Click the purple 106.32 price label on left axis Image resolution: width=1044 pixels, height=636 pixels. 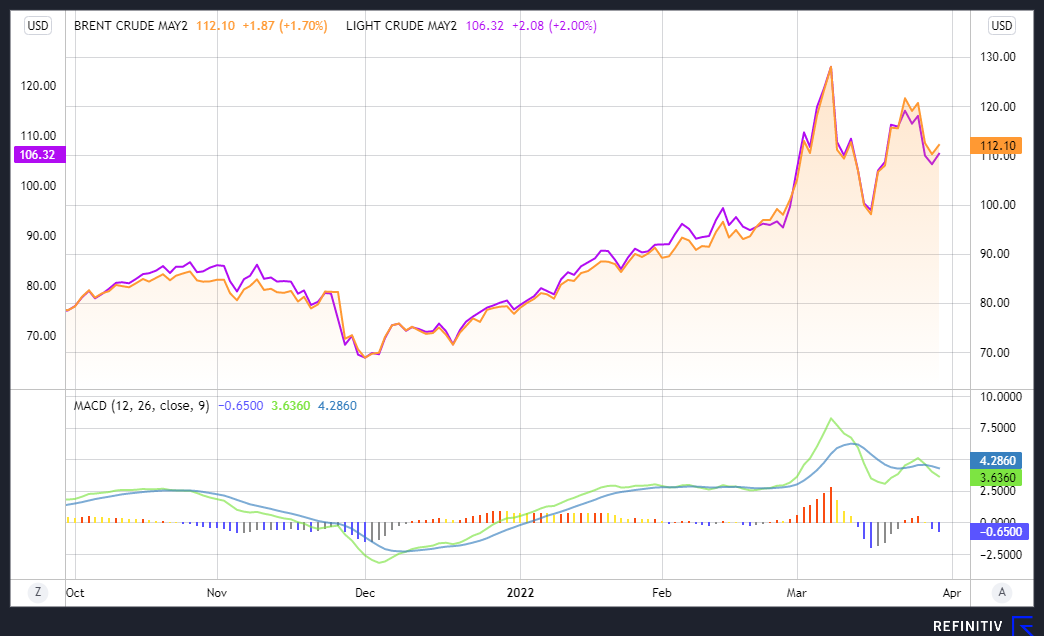click(x=39, y=155)
